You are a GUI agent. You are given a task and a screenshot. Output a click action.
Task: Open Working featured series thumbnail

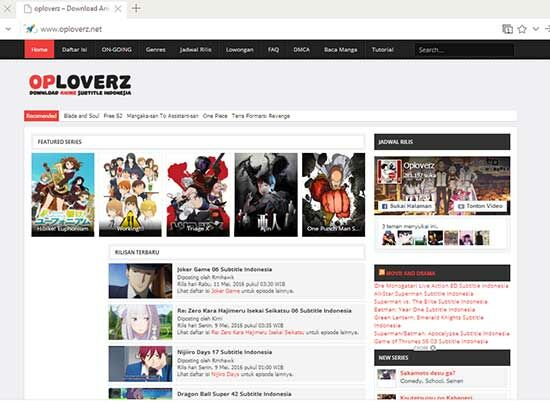coord(130,195)
